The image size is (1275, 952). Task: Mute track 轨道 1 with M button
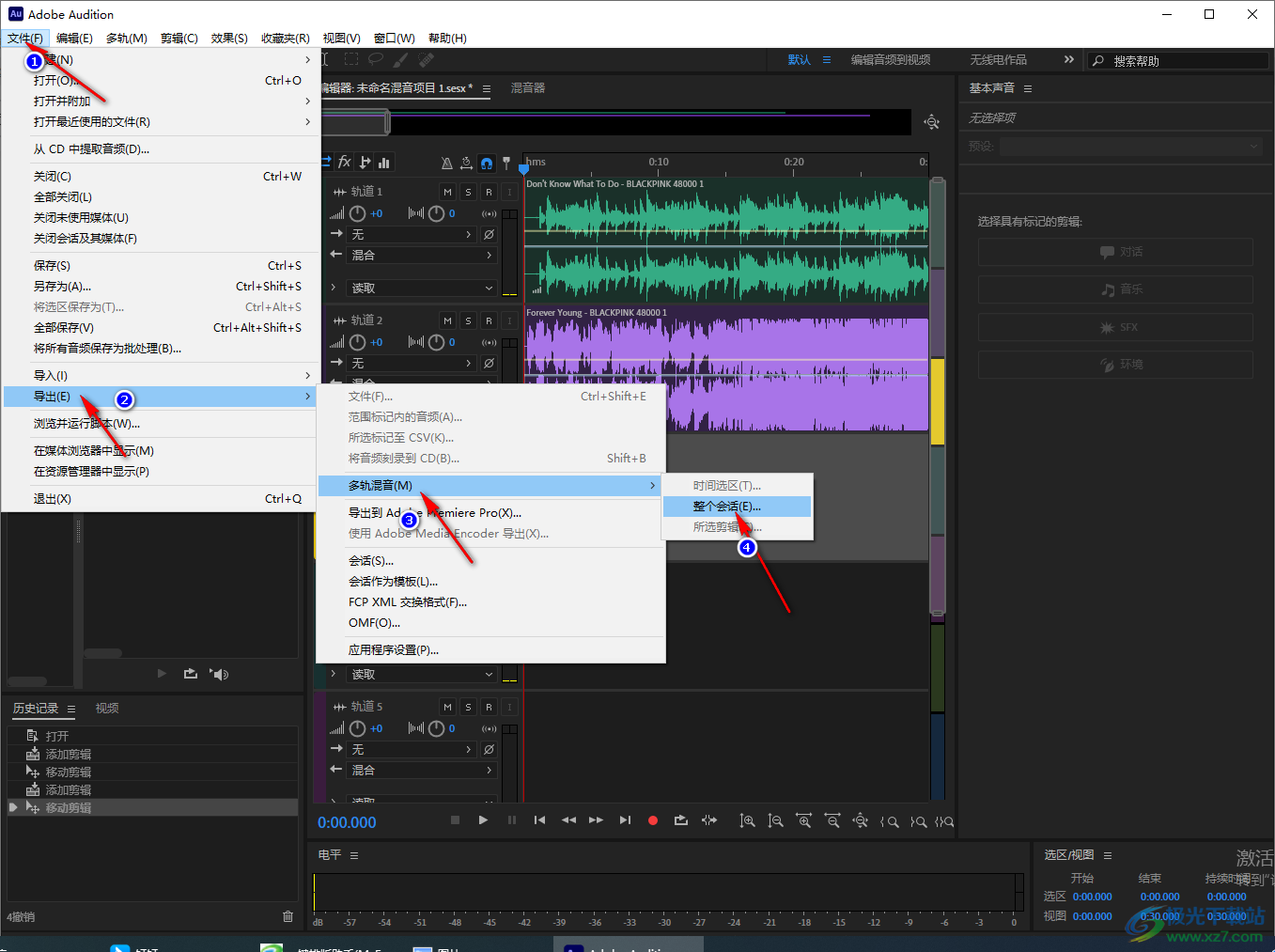coord(447,192)
